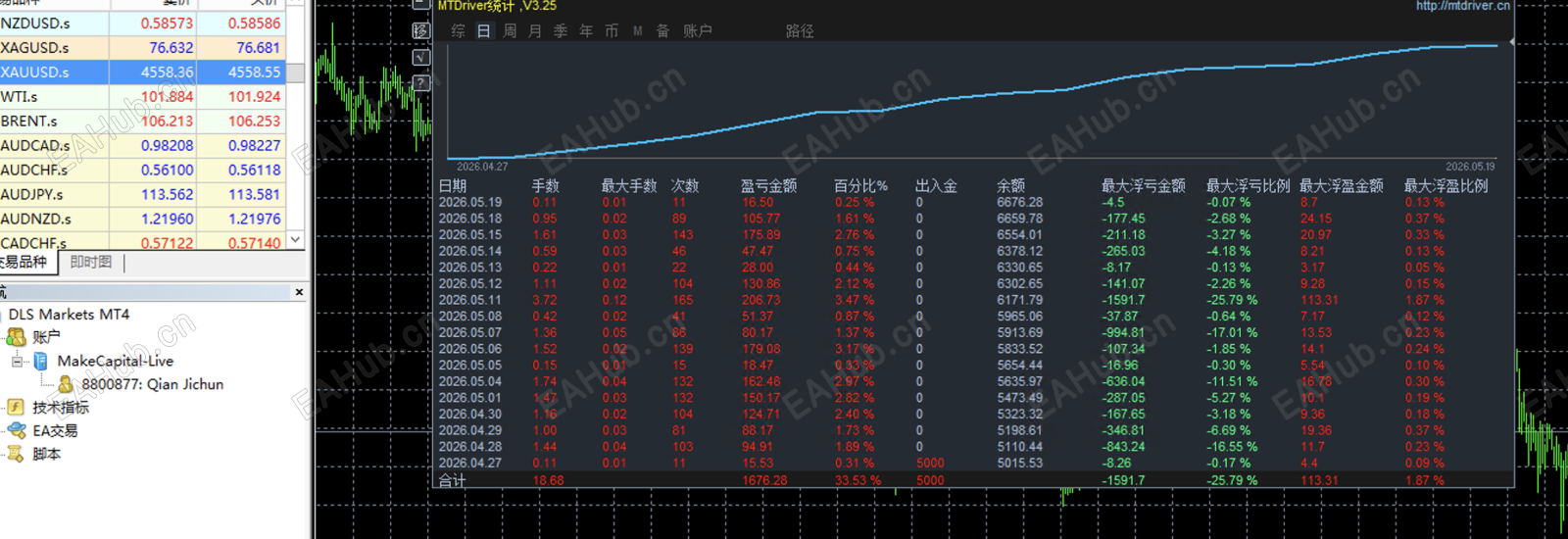Click the 最大浮亏比例 column header

point(1249,185)
